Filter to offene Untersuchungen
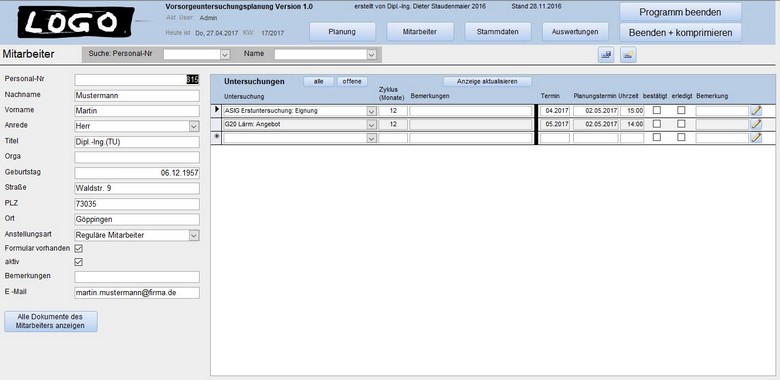 [352, 82]
